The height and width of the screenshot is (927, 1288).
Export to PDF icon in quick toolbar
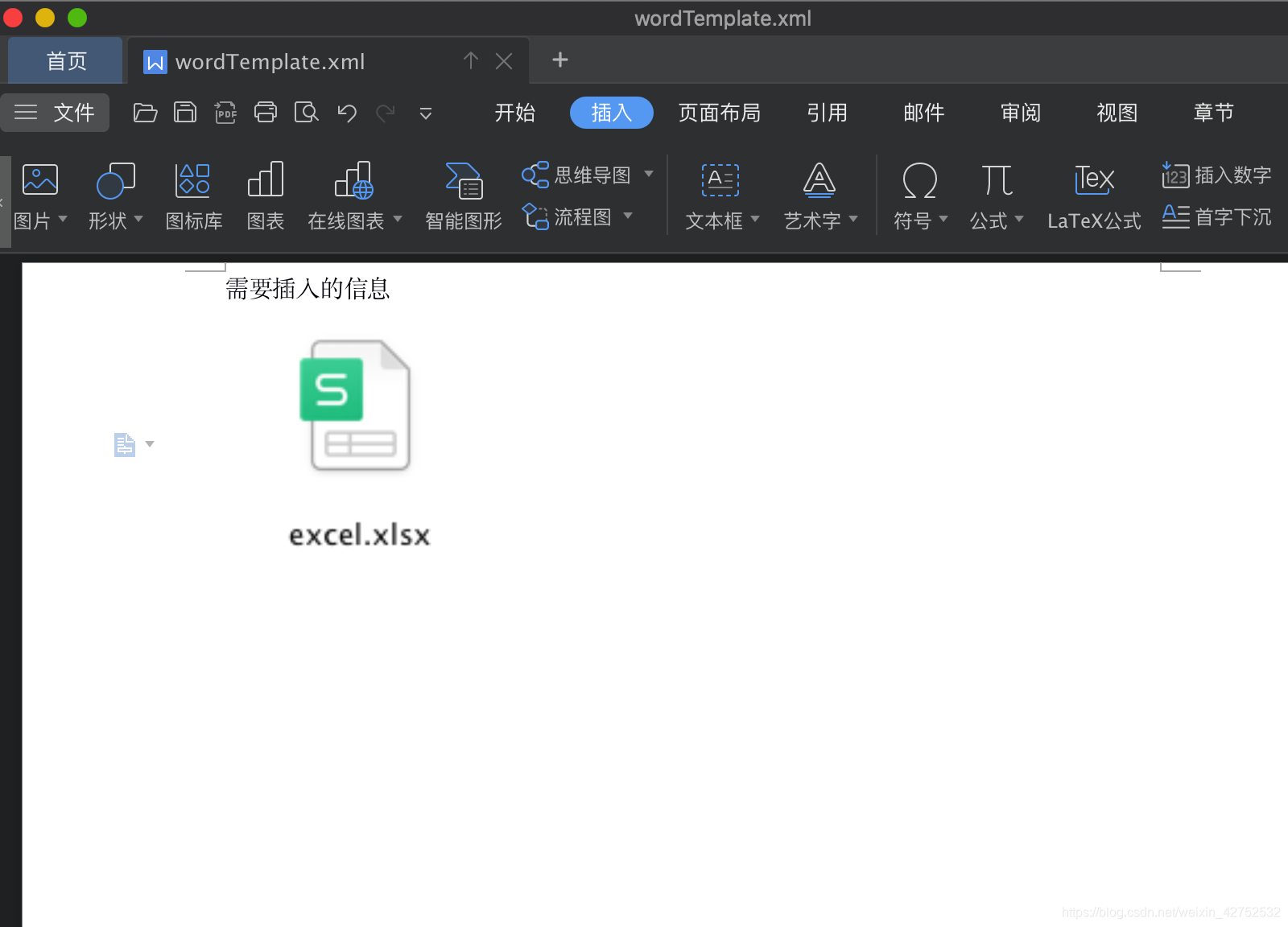coord(225,113)
